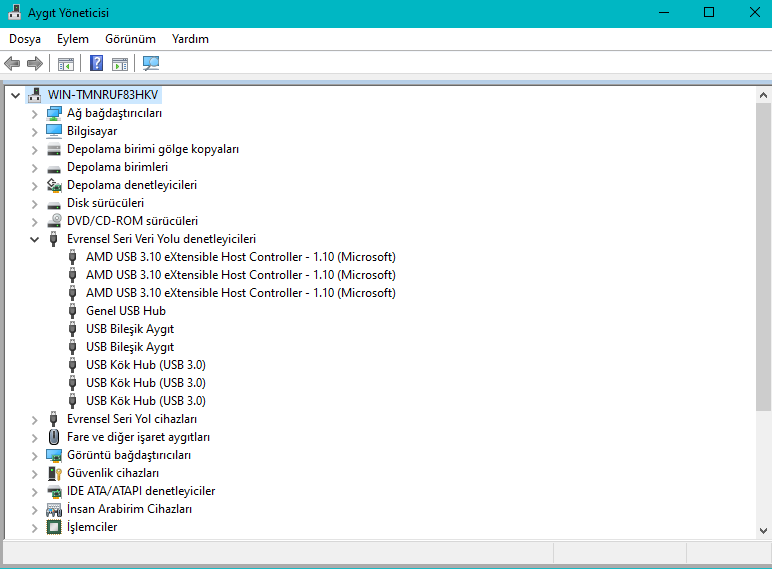This screenshot has height=569, width=772.
Task: Open the Görünüm menu
Action: coord(130,39)
